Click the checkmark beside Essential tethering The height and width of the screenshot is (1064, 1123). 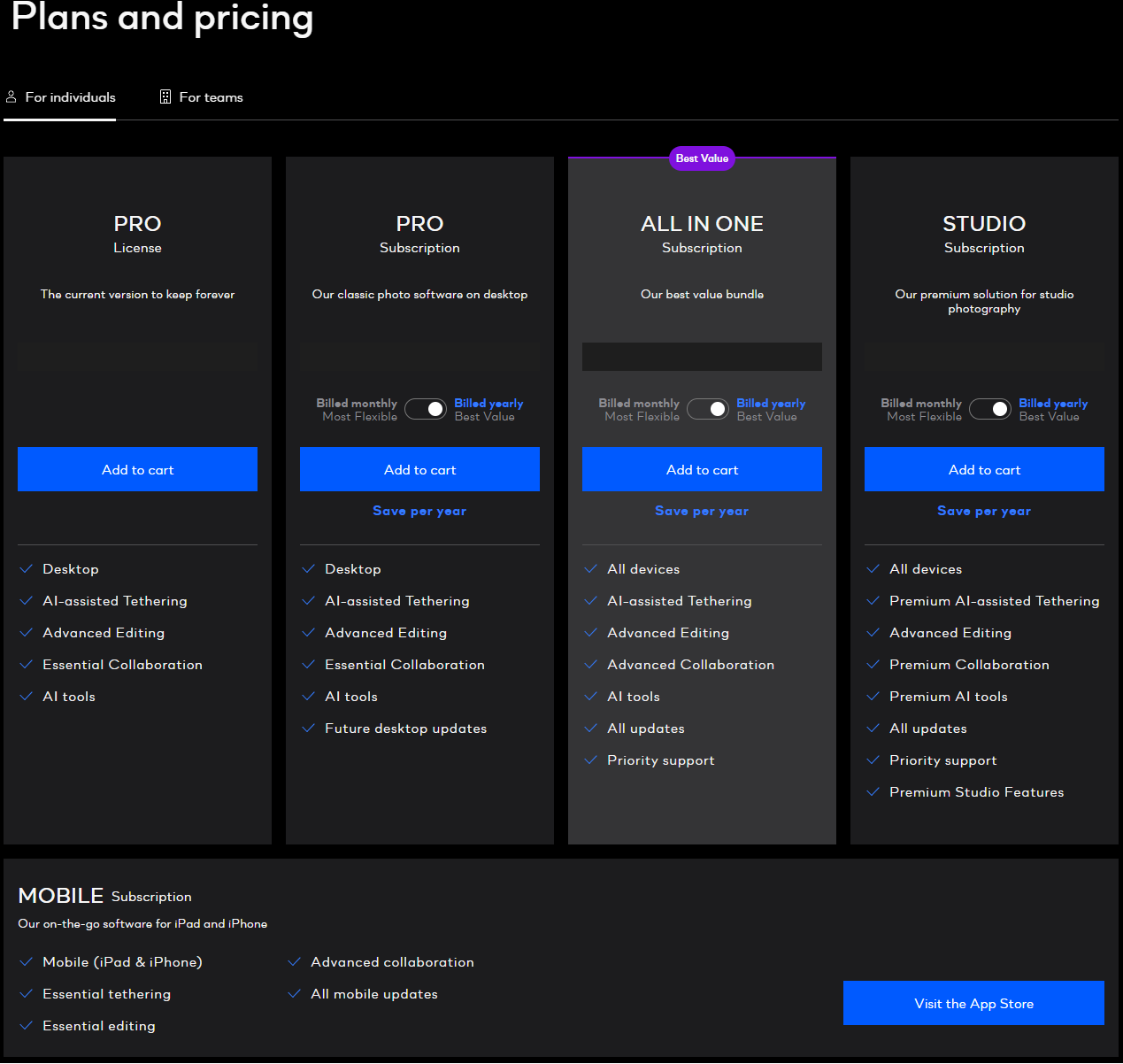click(x=26, y=993)
